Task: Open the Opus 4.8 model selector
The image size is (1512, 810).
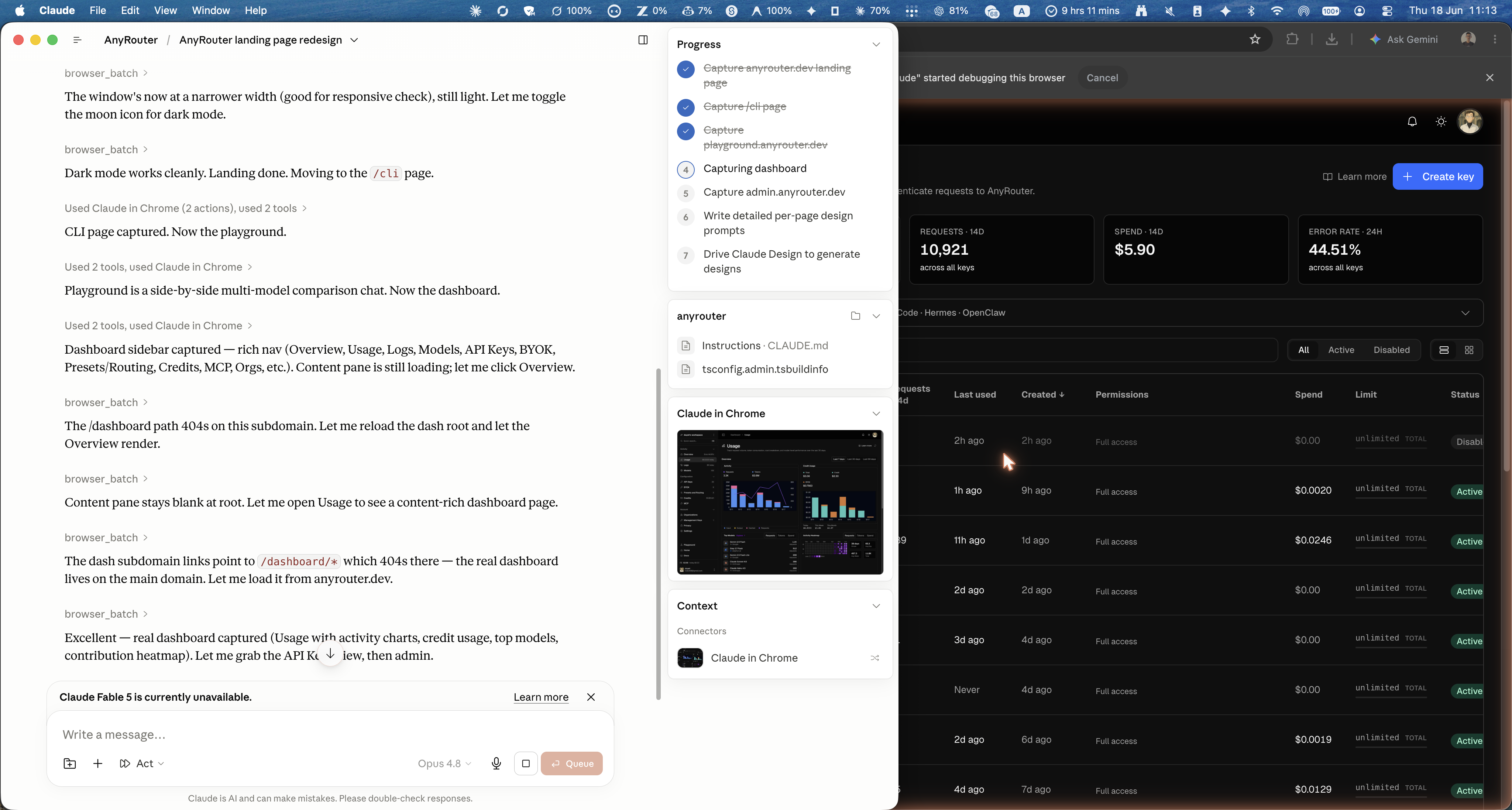Action: pyautogui.click(x=444, y=763)
